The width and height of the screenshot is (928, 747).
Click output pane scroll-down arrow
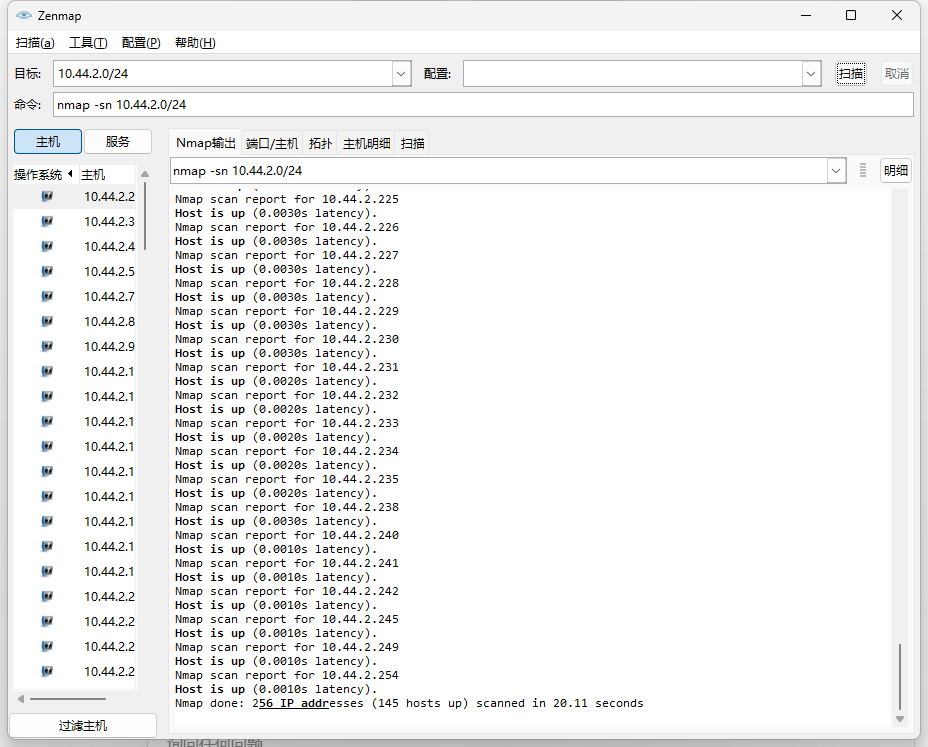[900, 719]
